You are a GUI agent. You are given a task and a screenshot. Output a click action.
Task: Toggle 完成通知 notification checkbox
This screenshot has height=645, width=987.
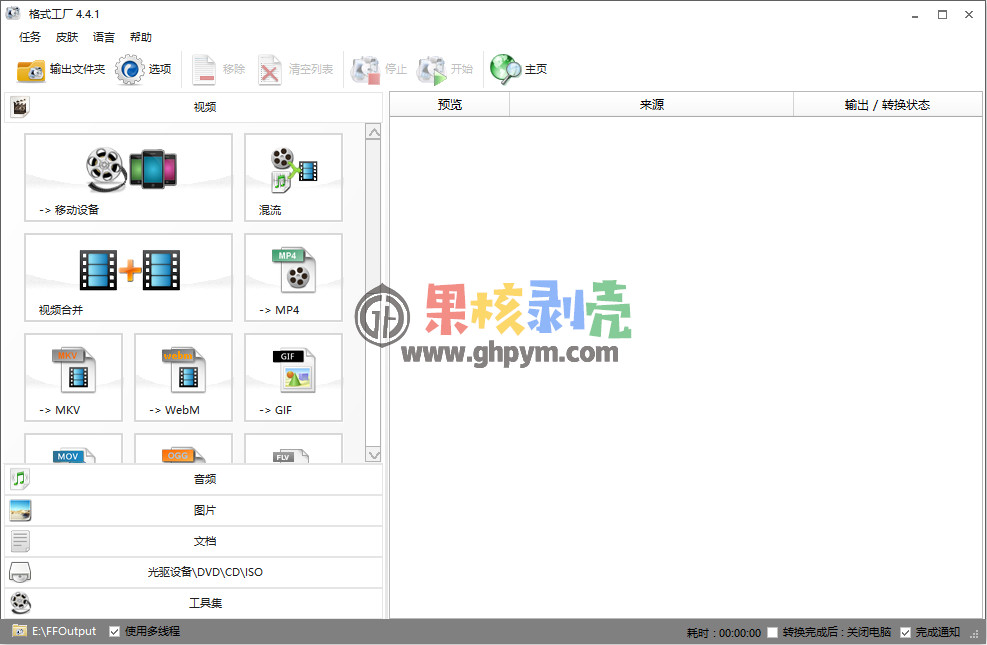(905, 632)
